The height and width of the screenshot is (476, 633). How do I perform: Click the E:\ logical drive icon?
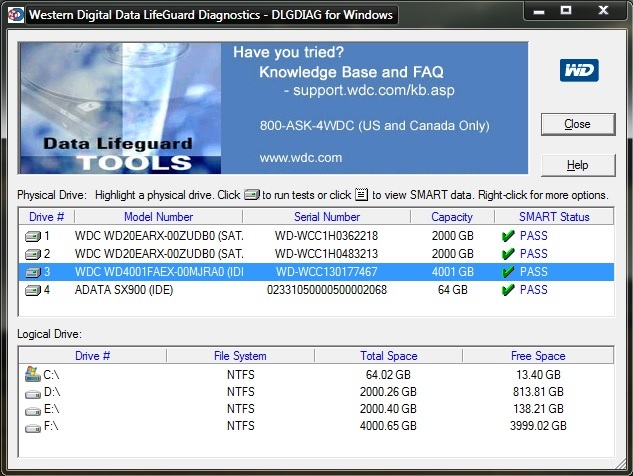(x=33, y=411)
